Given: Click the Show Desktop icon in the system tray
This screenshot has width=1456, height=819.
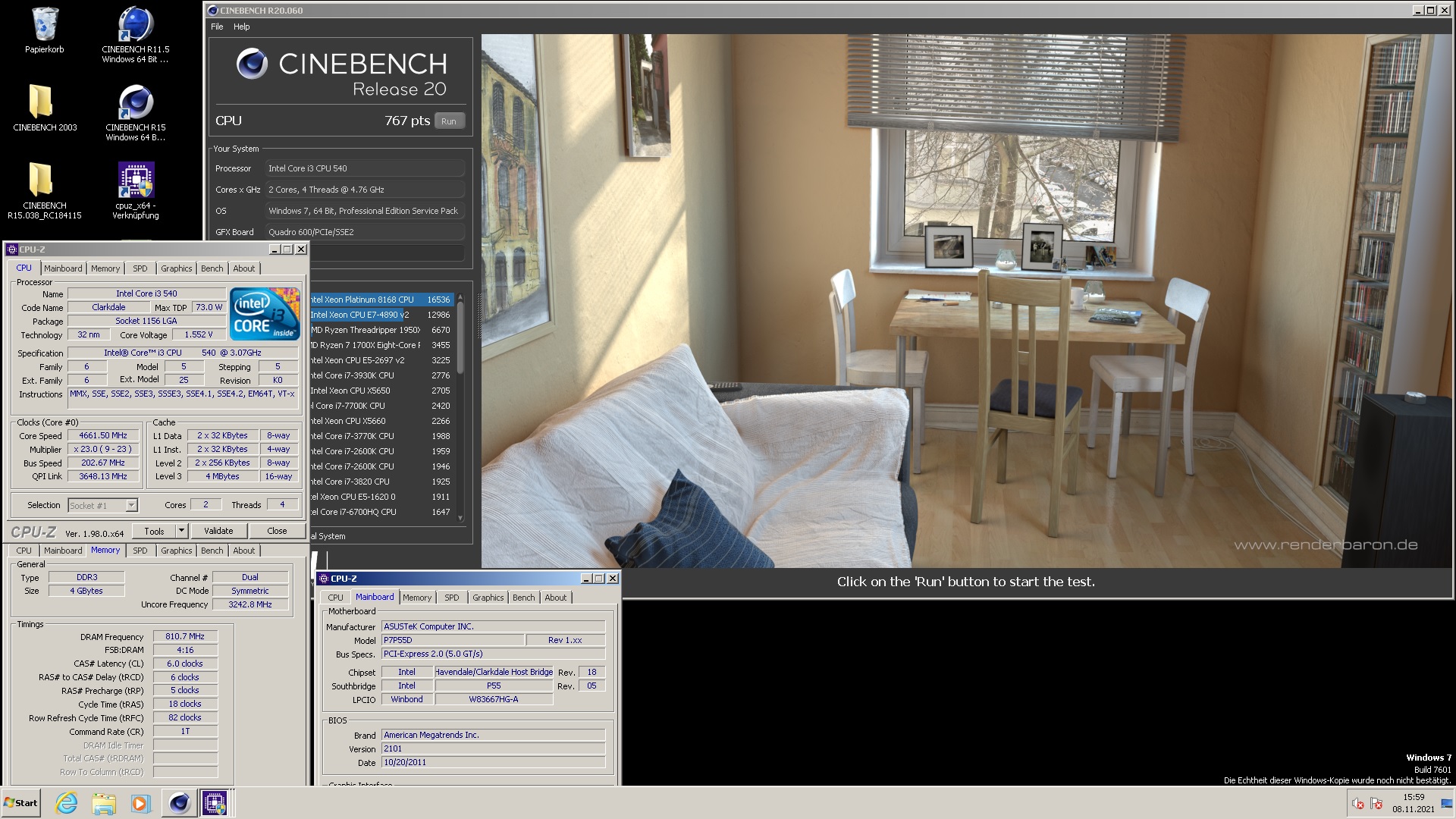Looking at the screenshot, I should click(x=1446, y=804).
